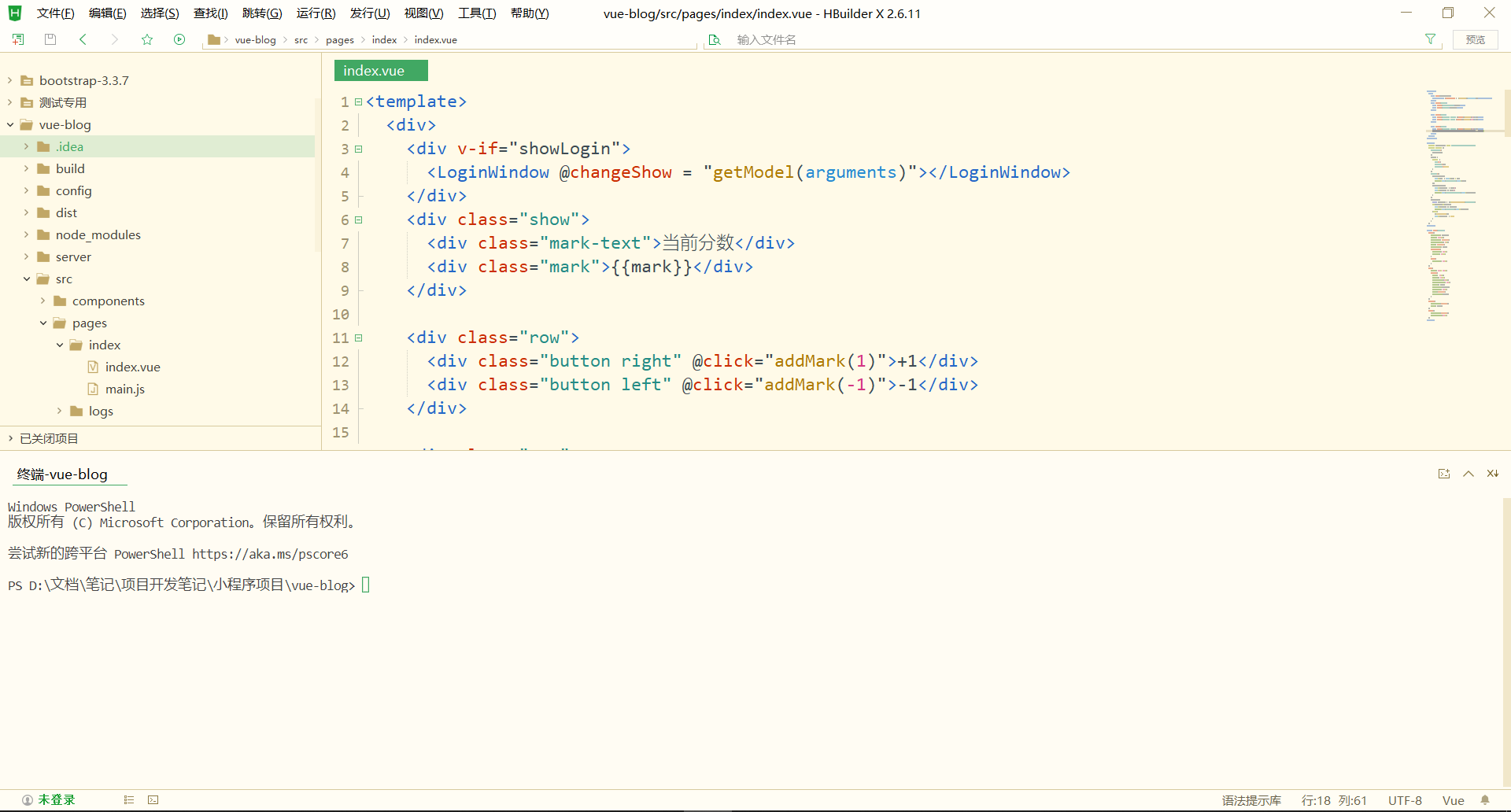Image resolution: width=1511 pixels, height=812 pixels.
Task: Expand the node_modules folder
Action: (27, 234)
